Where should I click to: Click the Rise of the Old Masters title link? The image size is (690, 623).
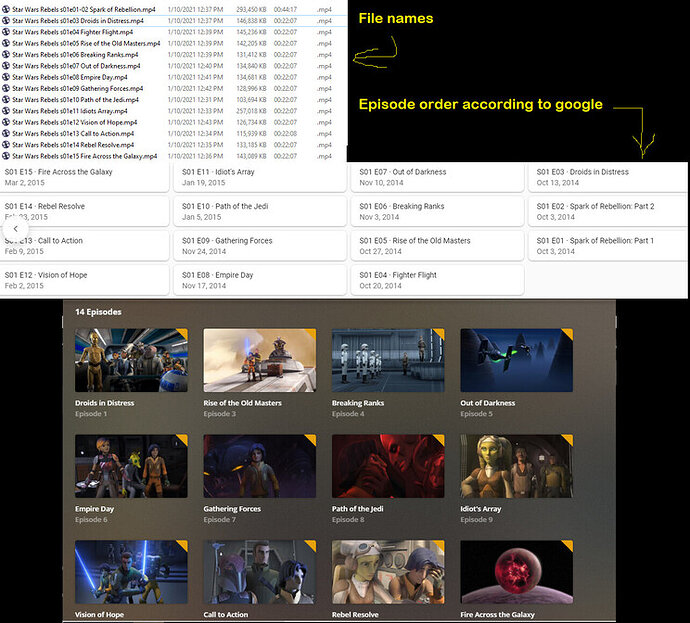pyautogui.click(x=242, y=403)
